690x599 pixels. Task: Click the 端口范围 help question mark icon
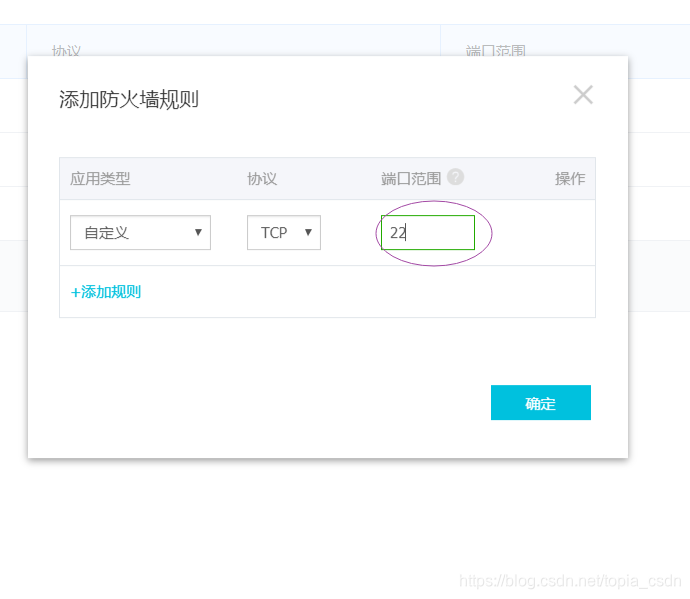click(x=455, y=177)
